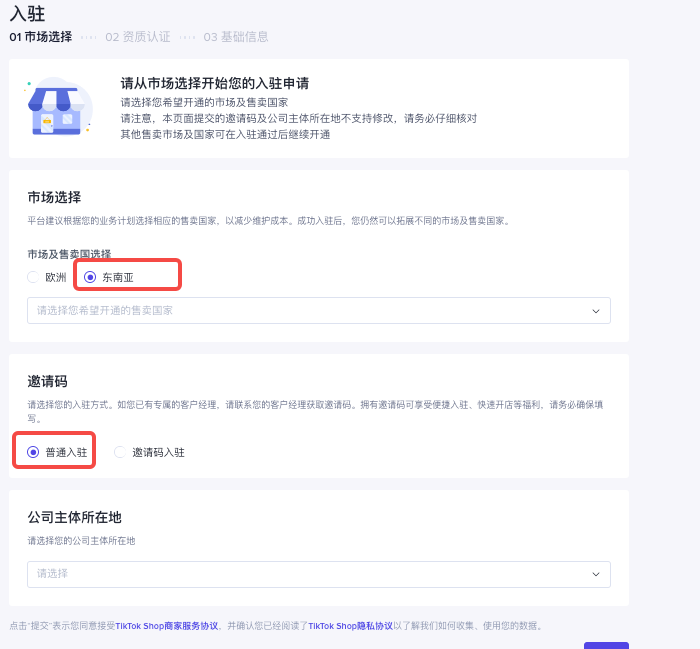Click the chevron arrow in the 公司主体所在地 dropdown

596,574
